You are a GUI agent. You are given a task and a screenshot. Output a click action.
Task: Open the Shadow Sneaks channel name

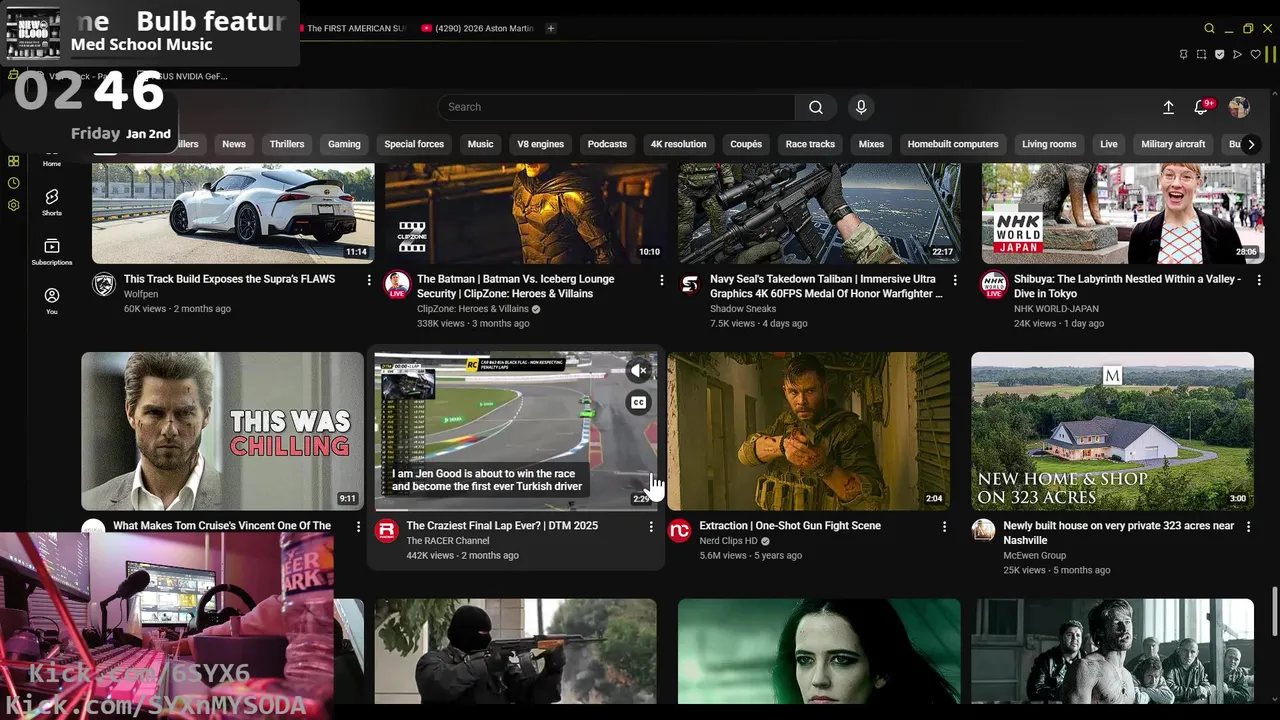point(743,309)
